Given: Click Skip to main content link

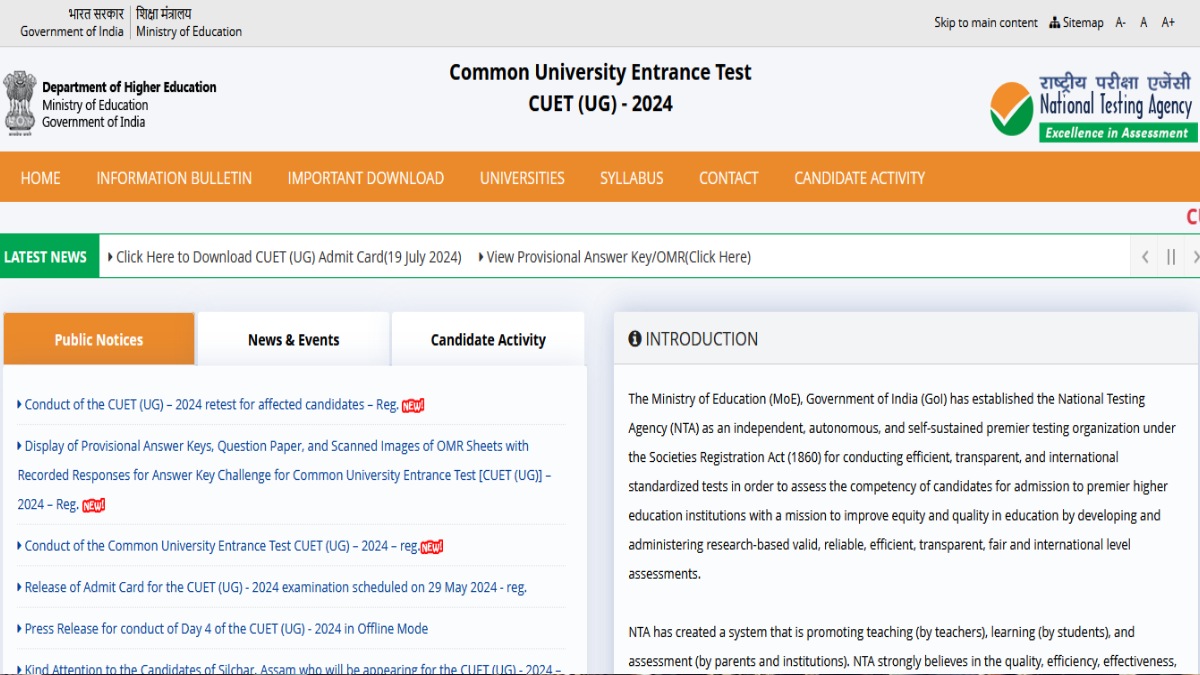Looking at the screenshot, I should coord(985,23).
